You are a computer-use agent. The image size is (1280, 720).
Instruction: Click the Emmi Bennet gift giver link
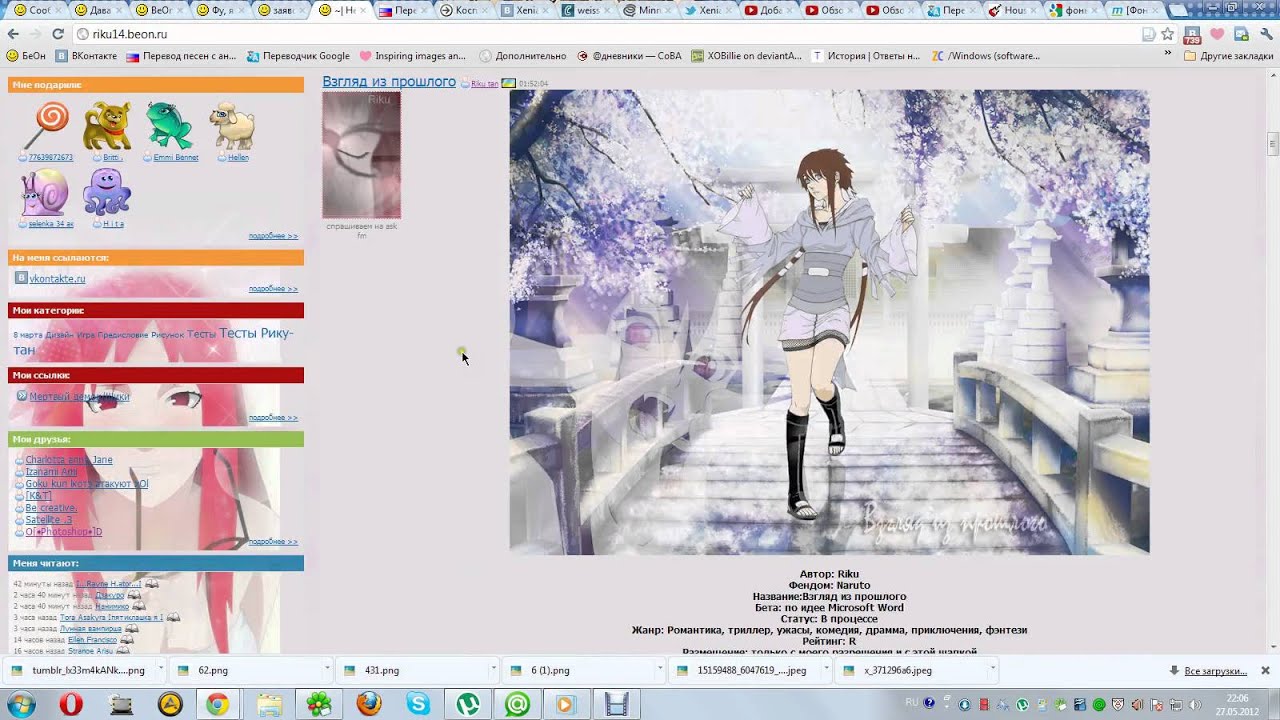coord(176,158)
